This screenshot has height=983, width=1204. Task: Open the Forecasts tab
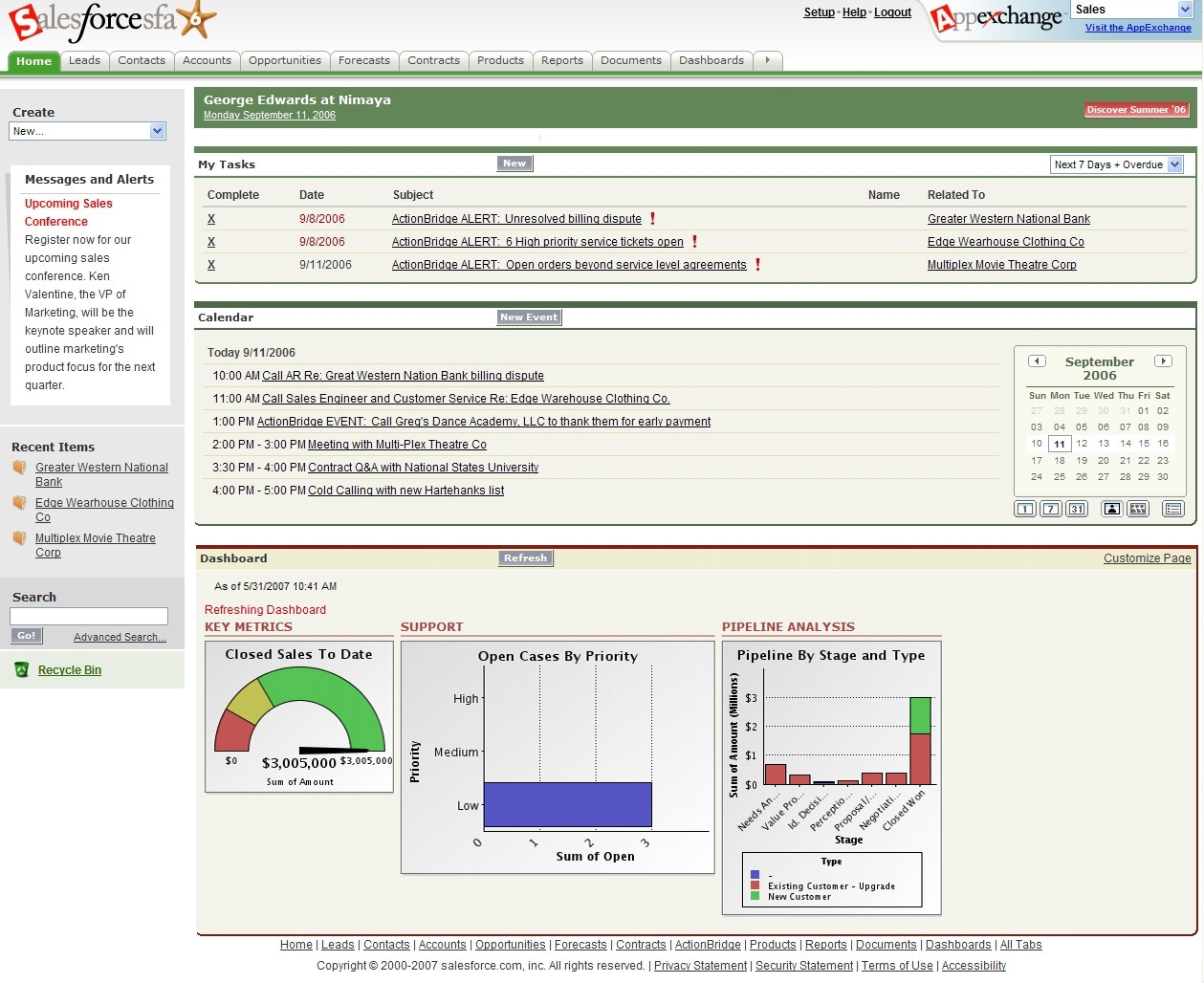pyautogui.click(x=364, y=60)
